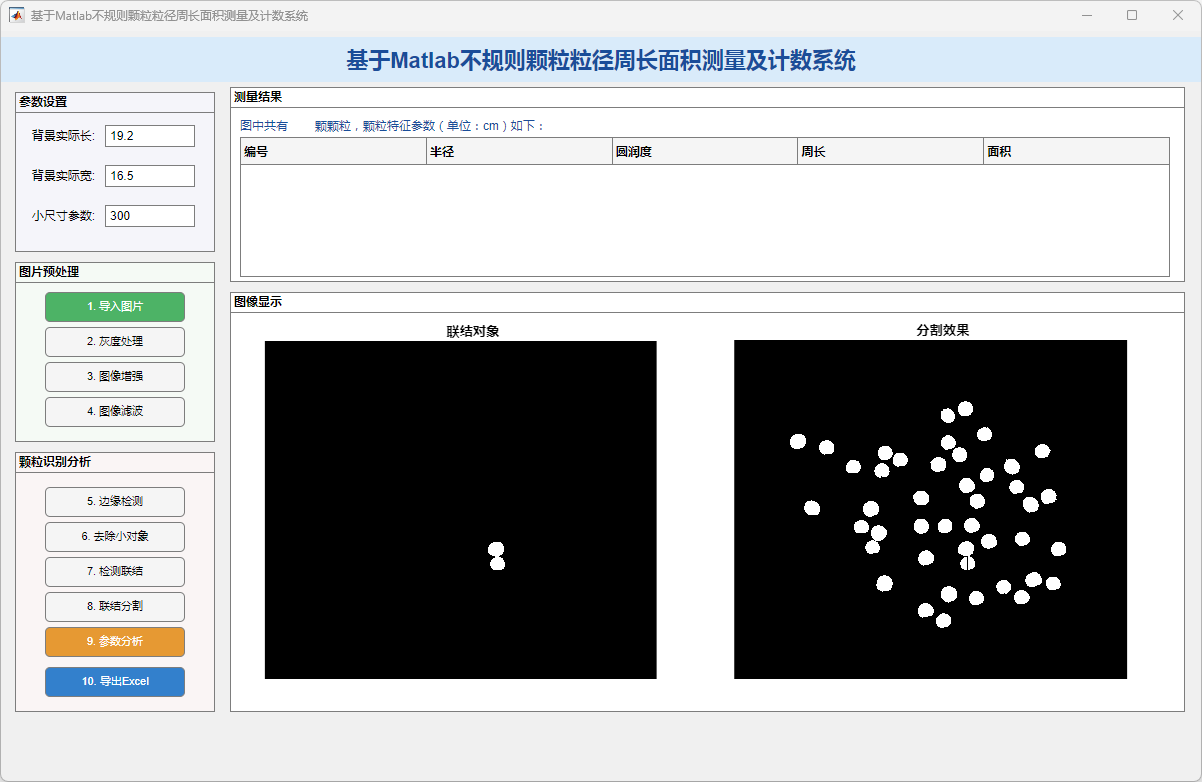Click the 背景实际宽 field showing 16.5
Image resolution: width=1202 pixels, height=782 pixels.
coord(149,176)
